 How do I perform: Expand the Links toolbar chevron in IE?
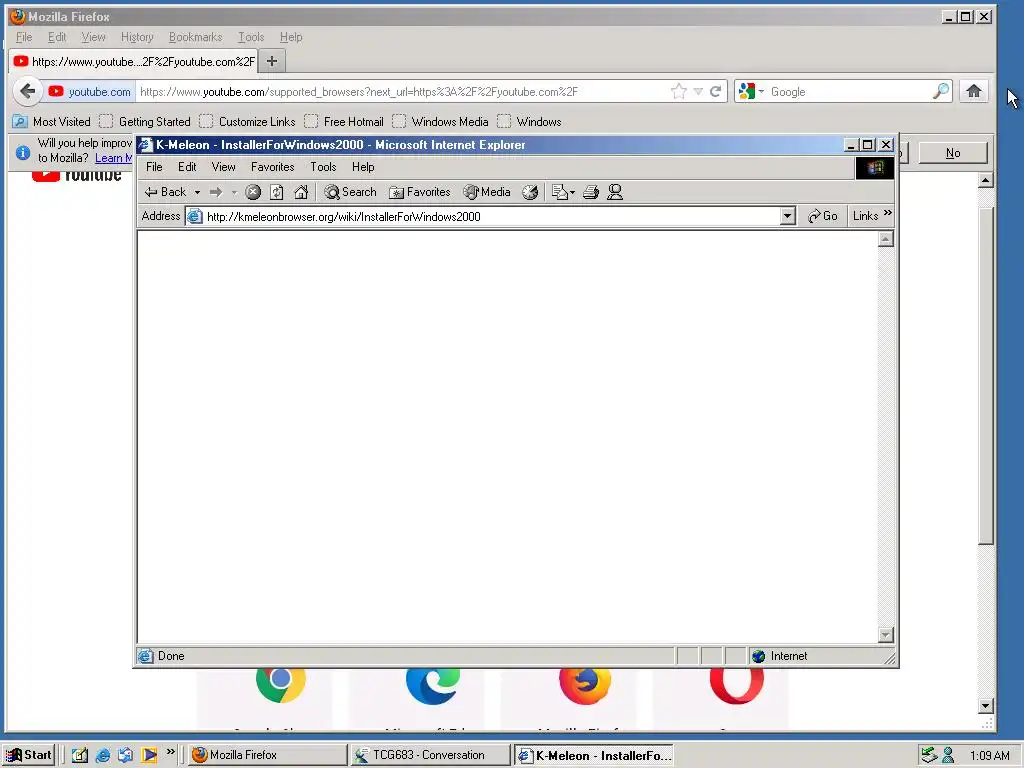coord(888,213)
